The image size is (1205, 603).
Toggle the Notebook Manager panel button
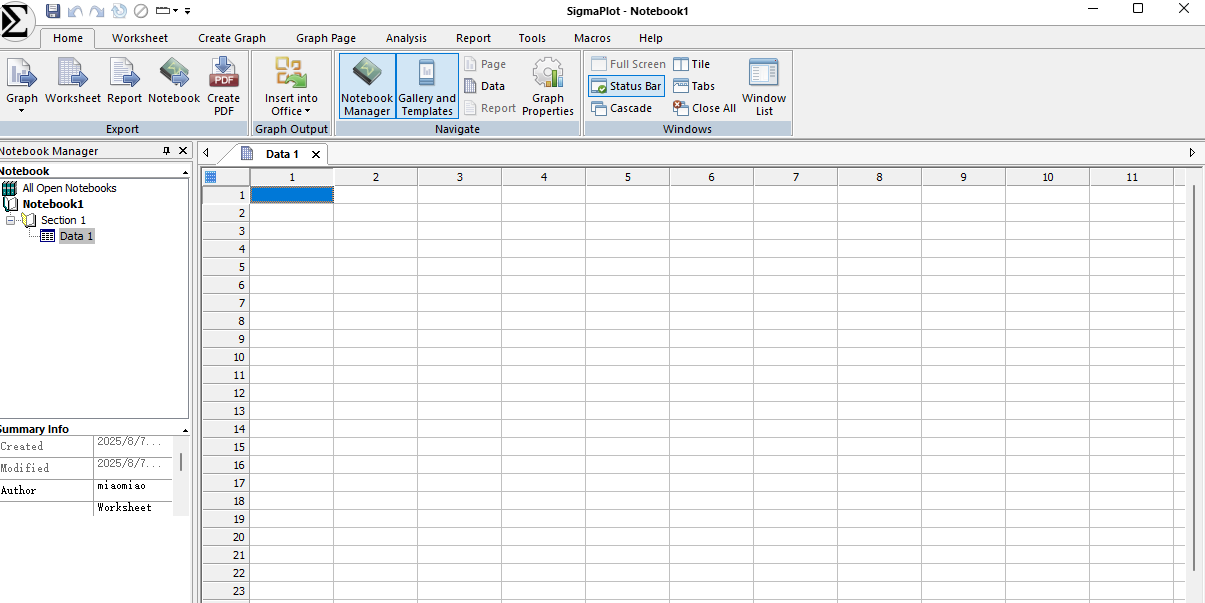click(x=367, y=86)
